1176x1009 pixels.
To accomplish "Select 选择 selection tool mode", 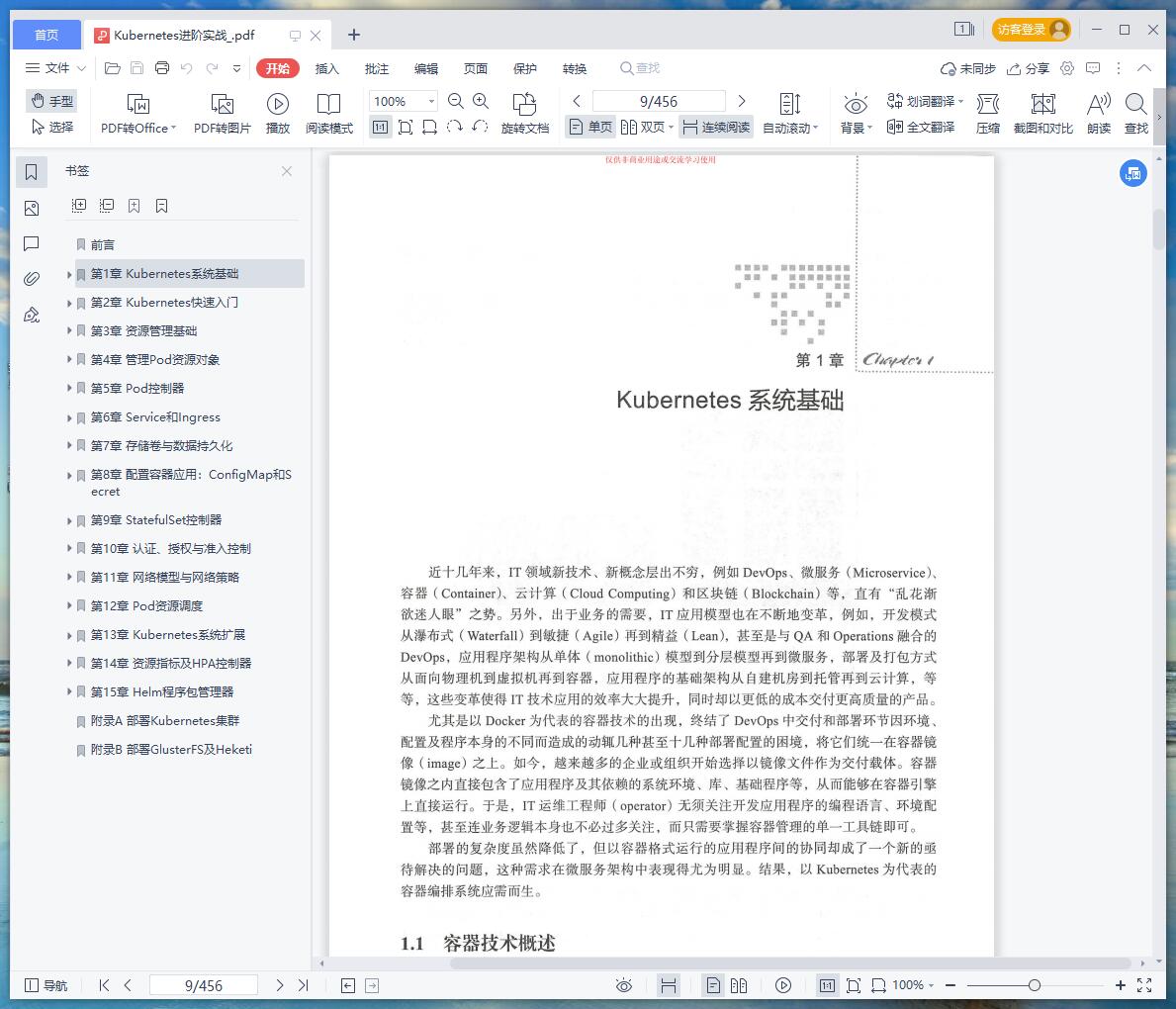I will point(51,127).
